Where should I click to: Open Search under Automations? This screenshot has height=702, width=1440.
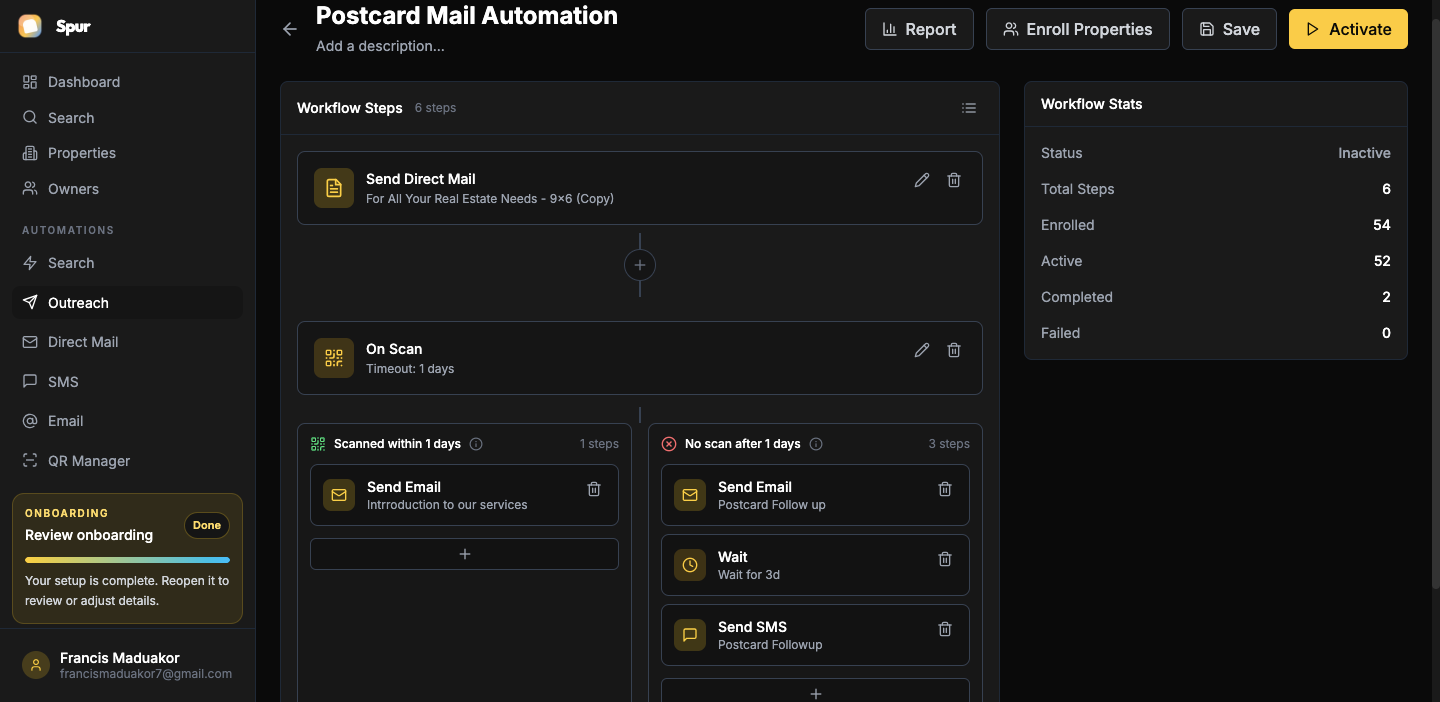point(127,263)
